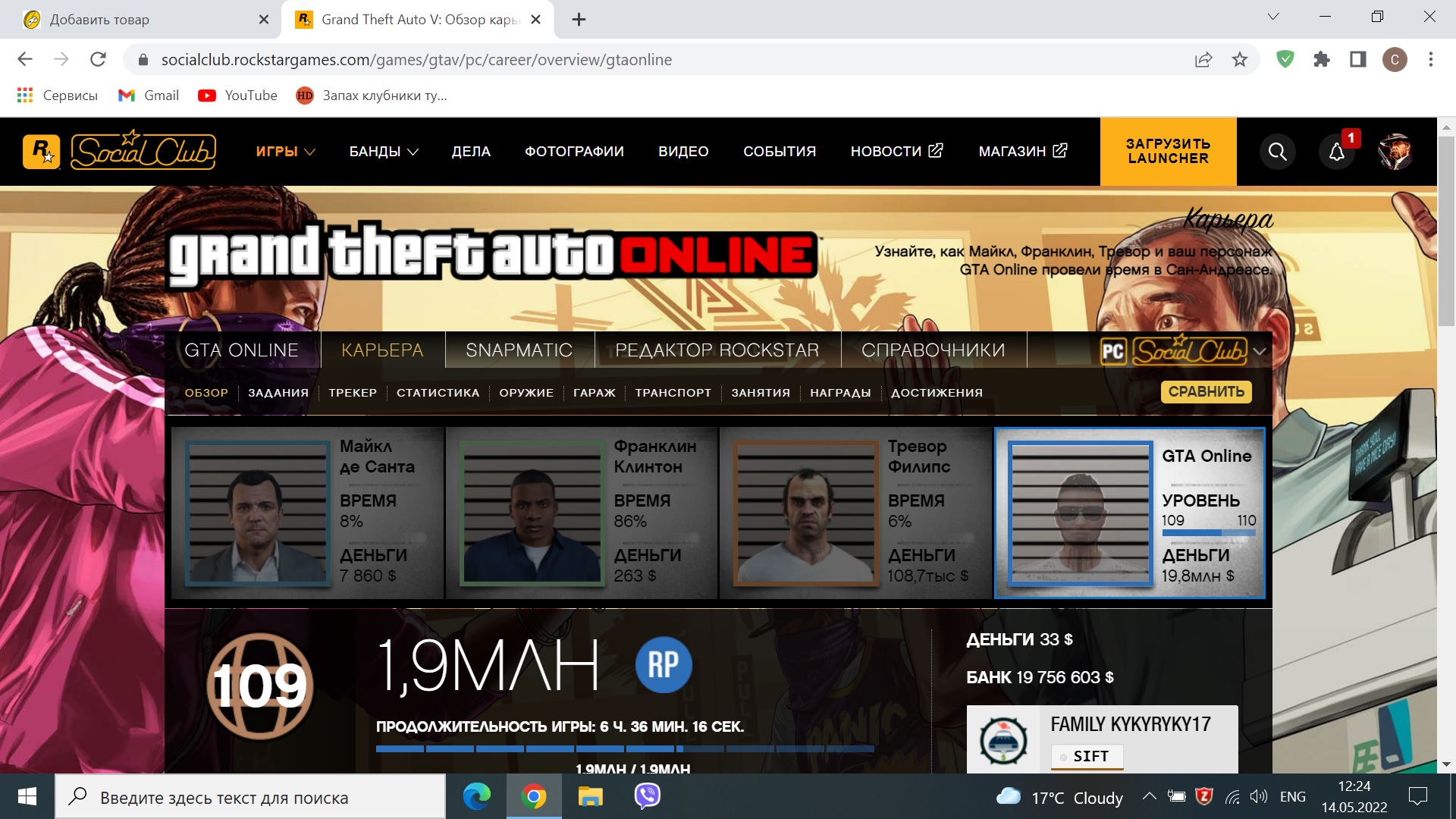This screenshot has width=1456, height=819.
Task: Select the GTA Online character card
Action: click(1130, 513)
